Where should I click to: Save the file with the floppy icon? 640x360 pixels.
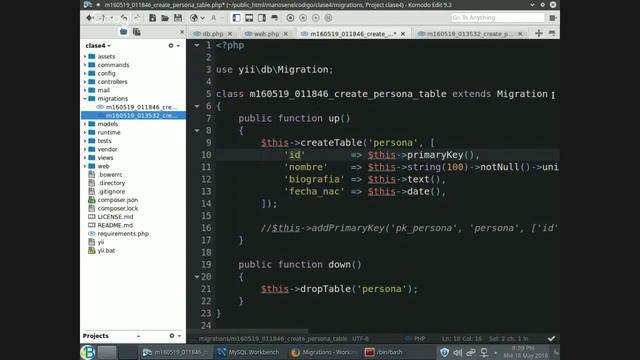tap(178, 18)
